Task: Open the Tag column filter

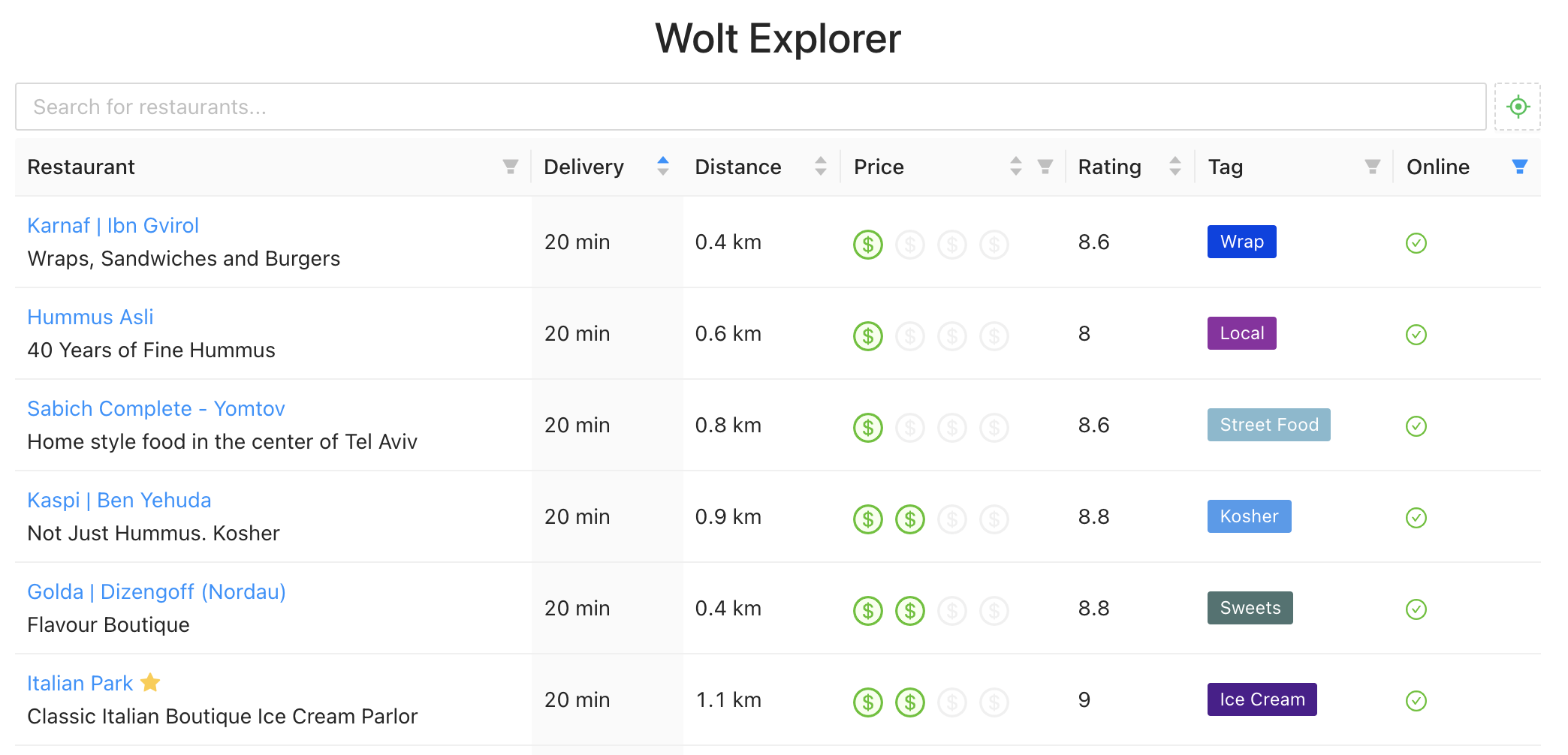Action: click(x=1373, y=167)
